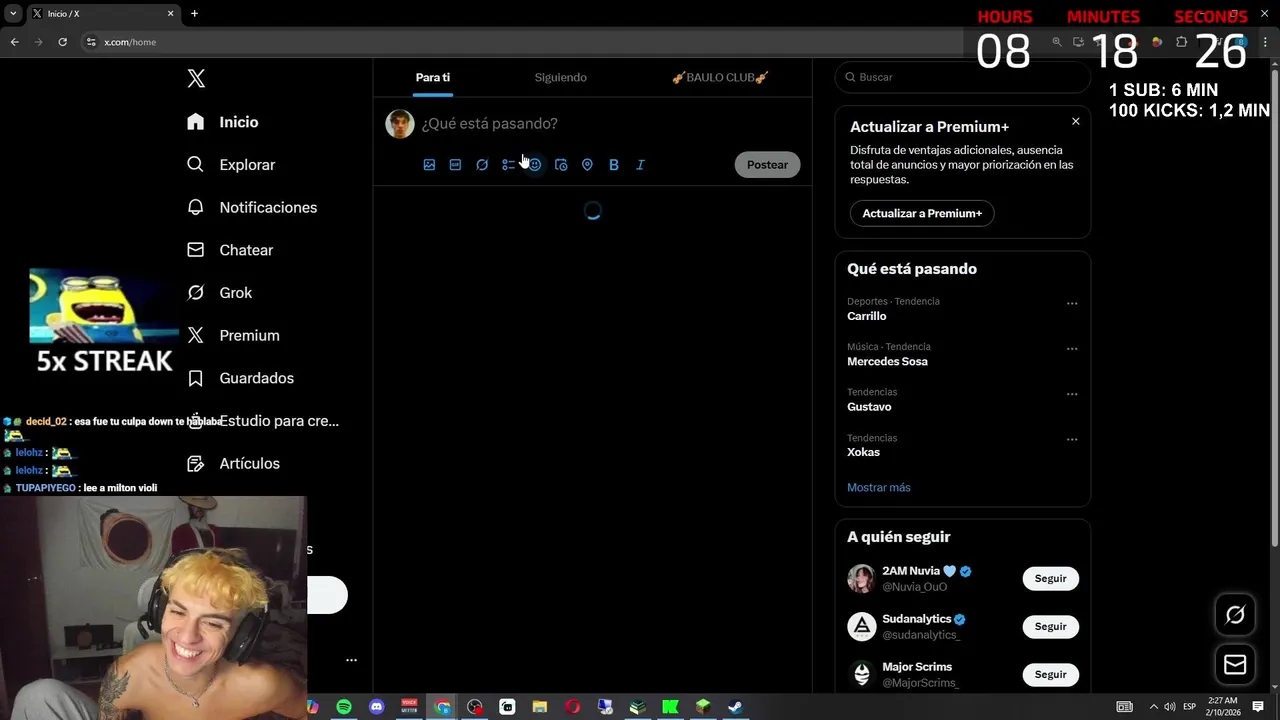Open Discord from the taskbar
The height and width of the screenshot is (720, 1280).
point(377,707)
